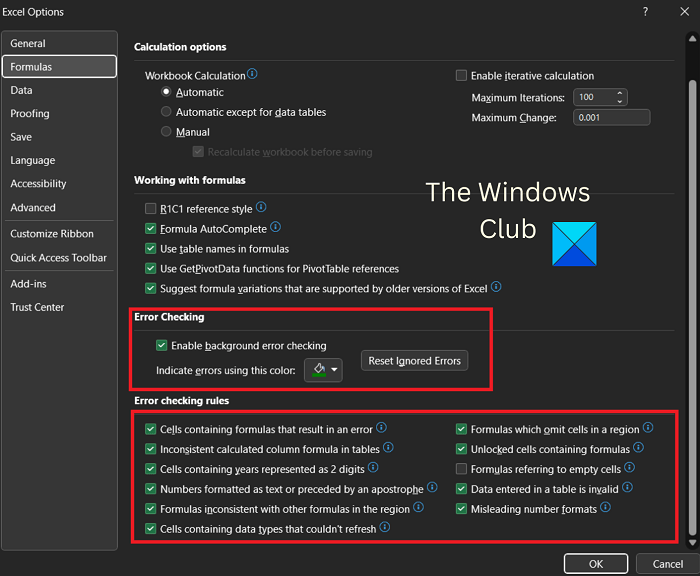This screenshot has width=700, height=576.
Task: Select the Formulas category
Action: tap(59, 67)
